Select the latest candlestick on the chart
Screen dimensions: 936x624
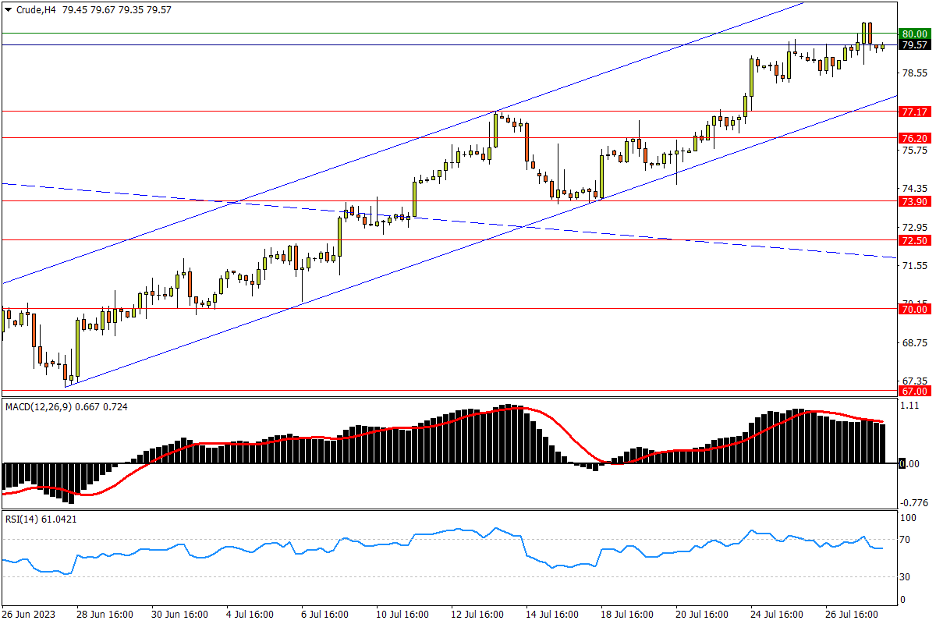[882, 46]
